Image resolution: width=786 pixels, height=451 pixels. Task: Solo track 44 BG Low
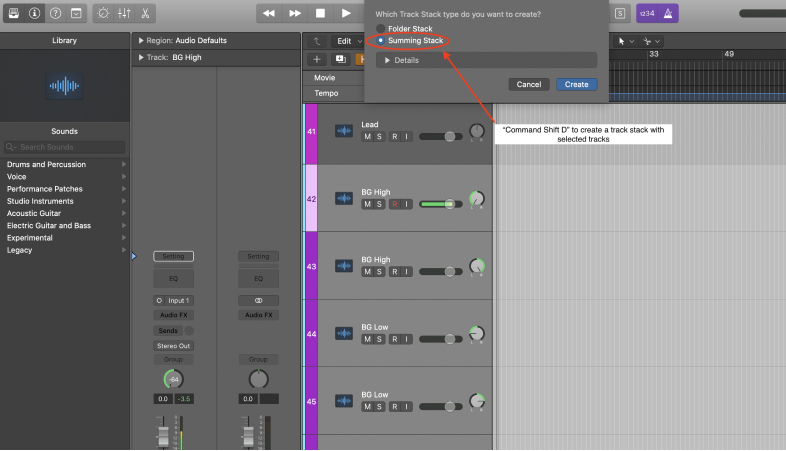click(379, 339)
